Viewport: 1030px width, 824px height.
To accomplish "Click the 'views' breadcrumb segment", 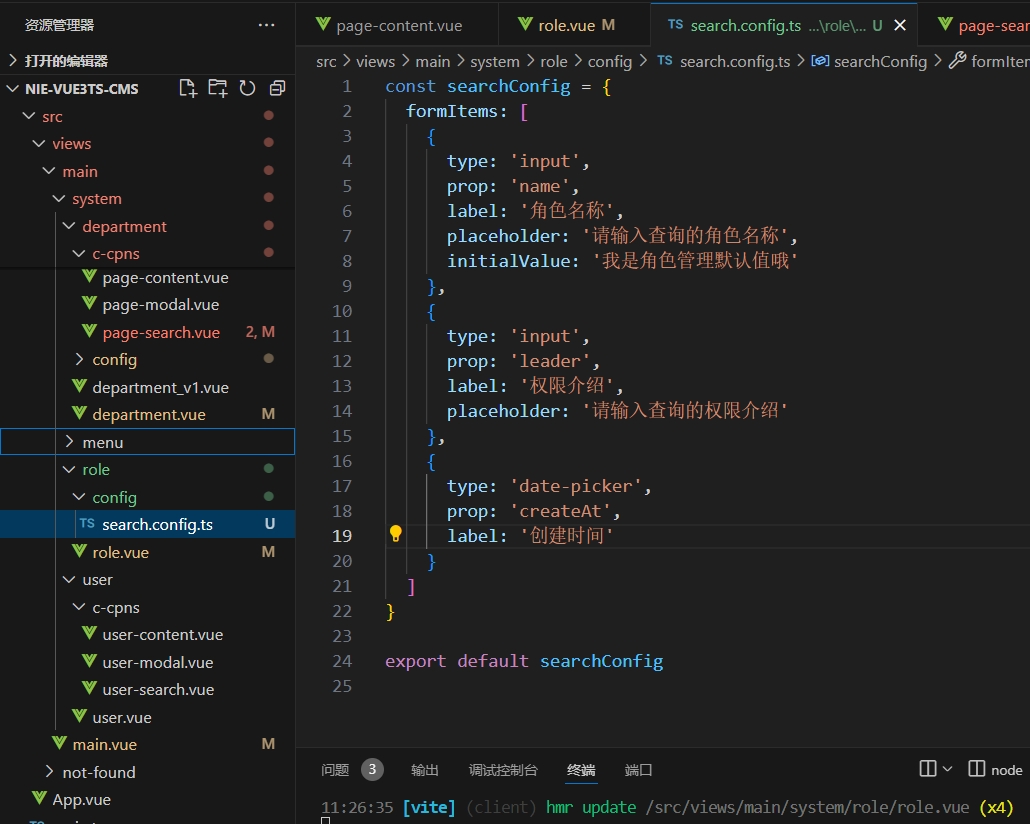I will [x=375, y=62].
